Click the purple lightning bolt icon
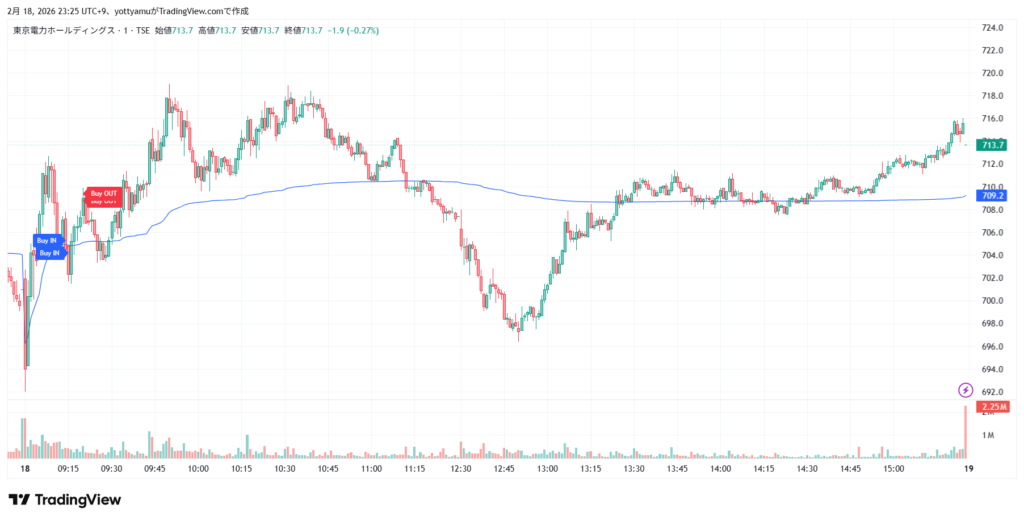The height and width of the screenshot is (521, 1024). coord(965,389)
